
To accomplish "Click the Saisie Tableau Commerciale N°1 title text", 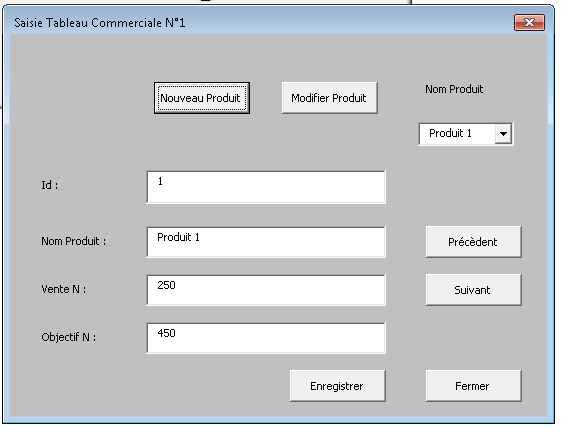I will point(100,23).
